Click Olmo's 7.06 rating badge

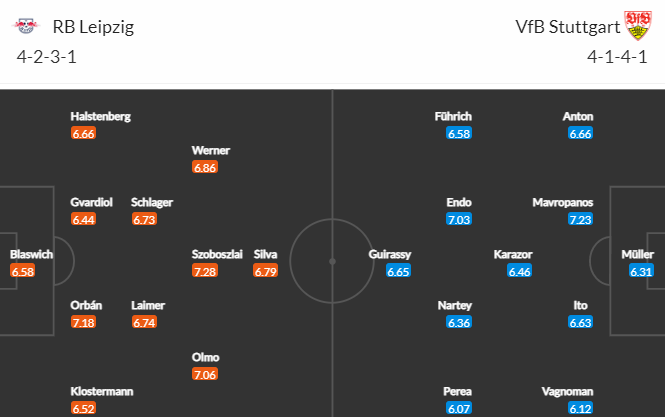pos(205,374)
